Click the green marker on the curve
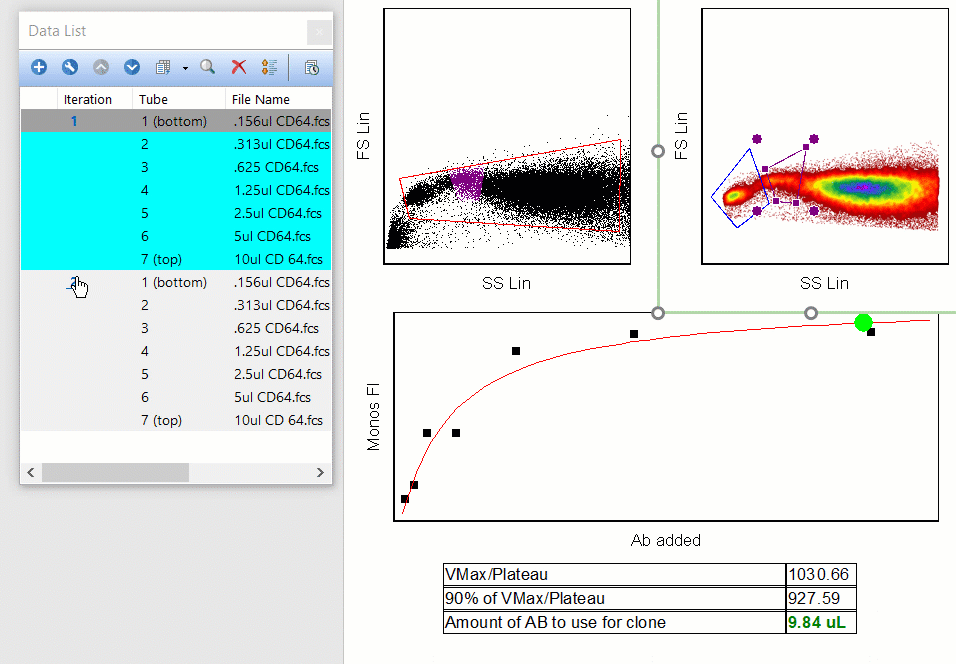 [864, 322]
